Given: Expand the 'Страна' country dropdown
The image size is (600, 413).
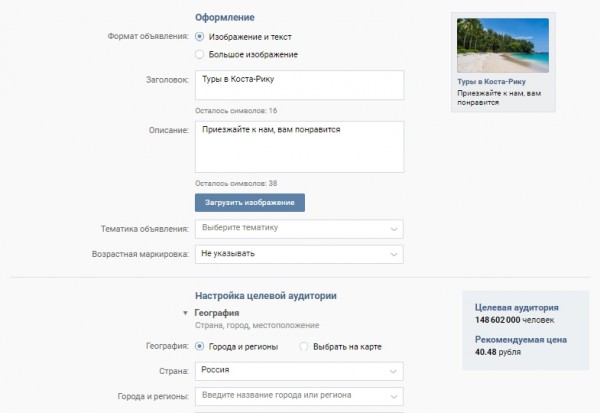Looking at the screenshot, I should click(299, 372).
